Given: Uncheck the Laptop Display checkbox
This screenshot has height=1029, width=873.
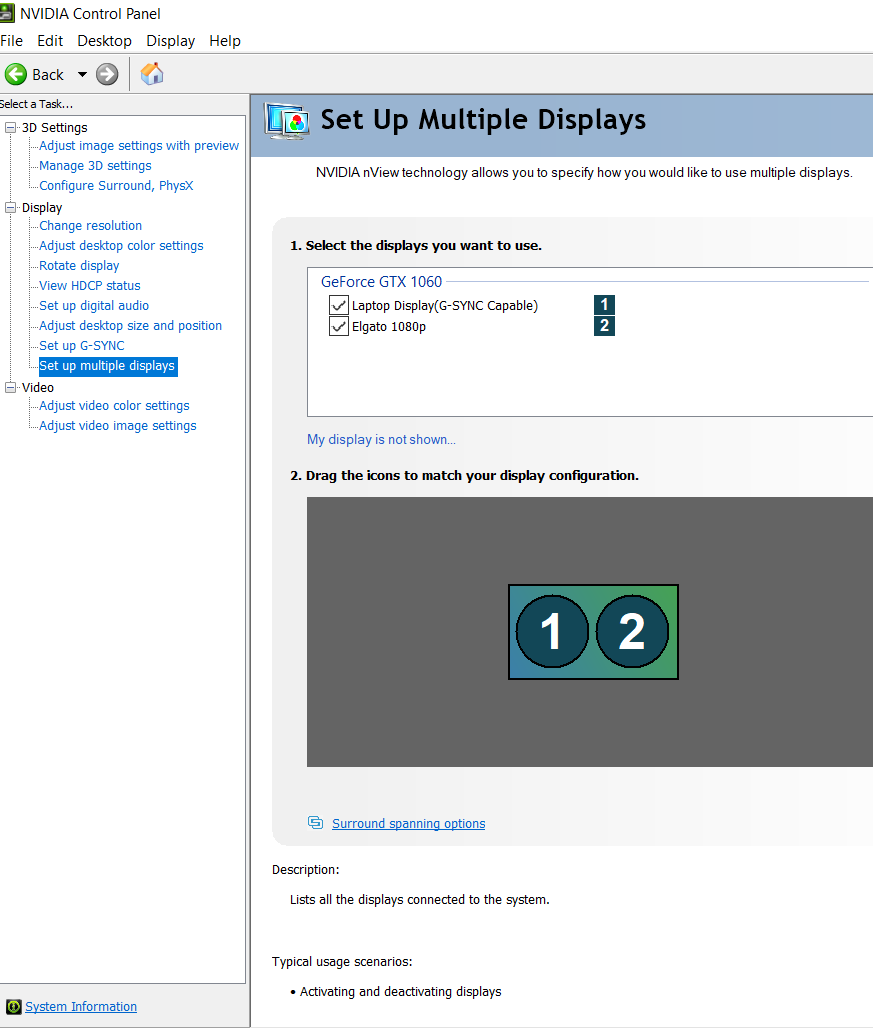Looking at the screenshot, I should [x=338, y=305].
